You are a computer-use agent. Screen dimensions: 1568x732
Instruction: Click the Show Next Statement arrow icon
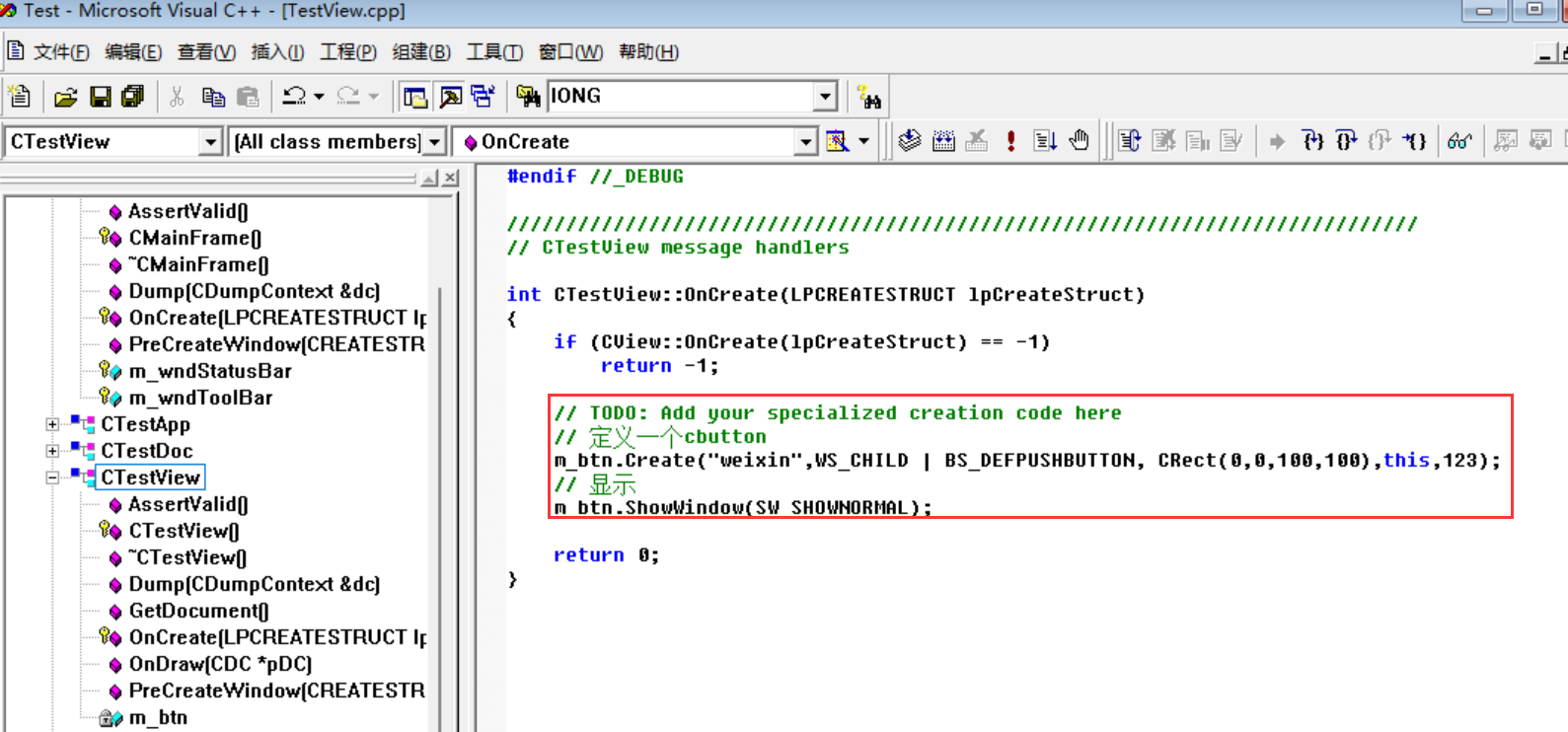(x=1277, y=142)
